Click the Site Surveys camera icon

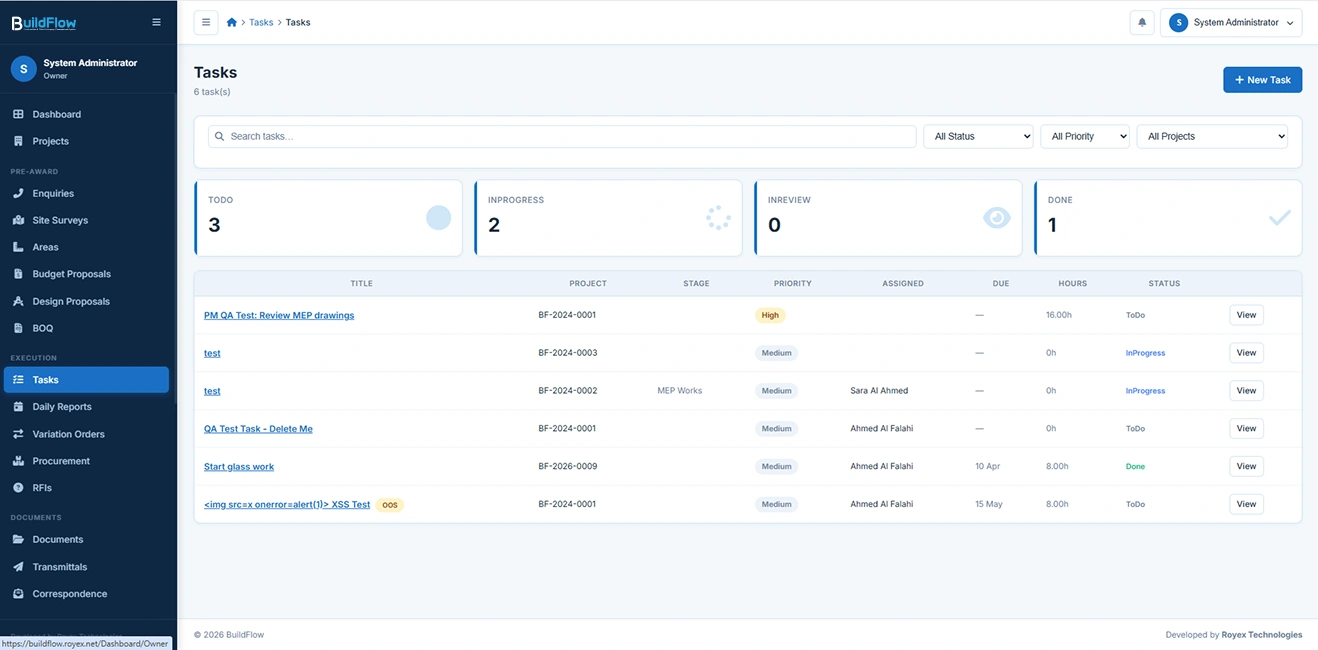18,220
